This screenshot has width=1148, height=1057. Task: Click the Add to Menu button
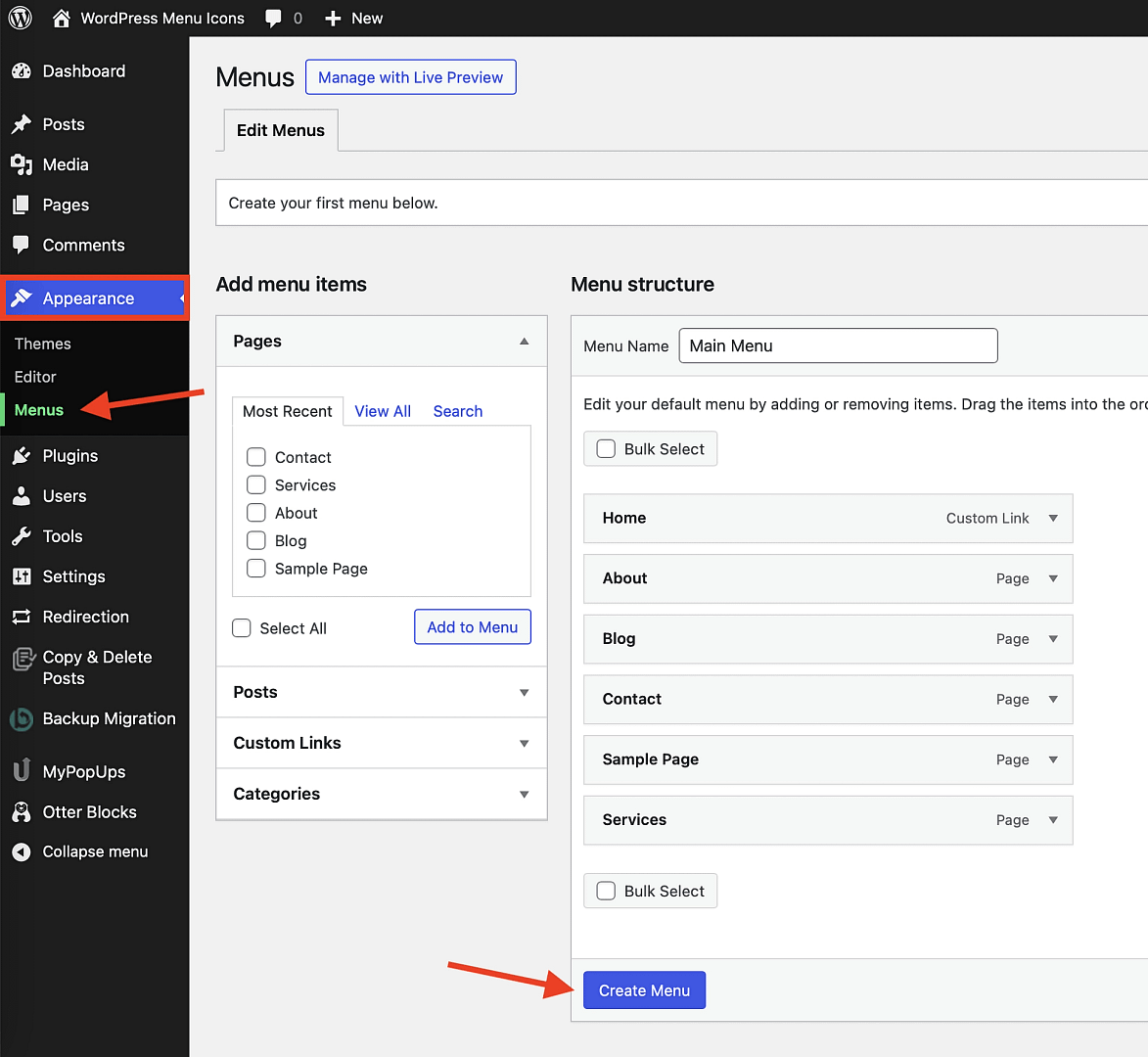tap(473, 627)
